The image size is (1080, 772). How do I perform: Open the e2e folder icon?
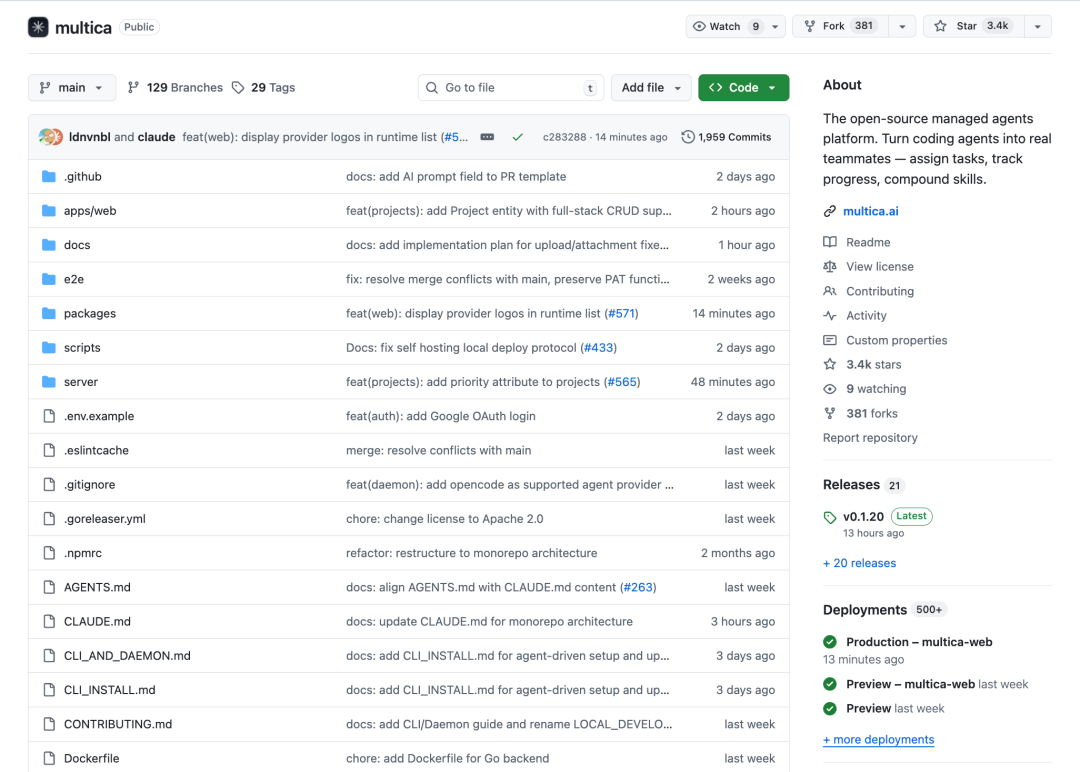coord(48,279)
